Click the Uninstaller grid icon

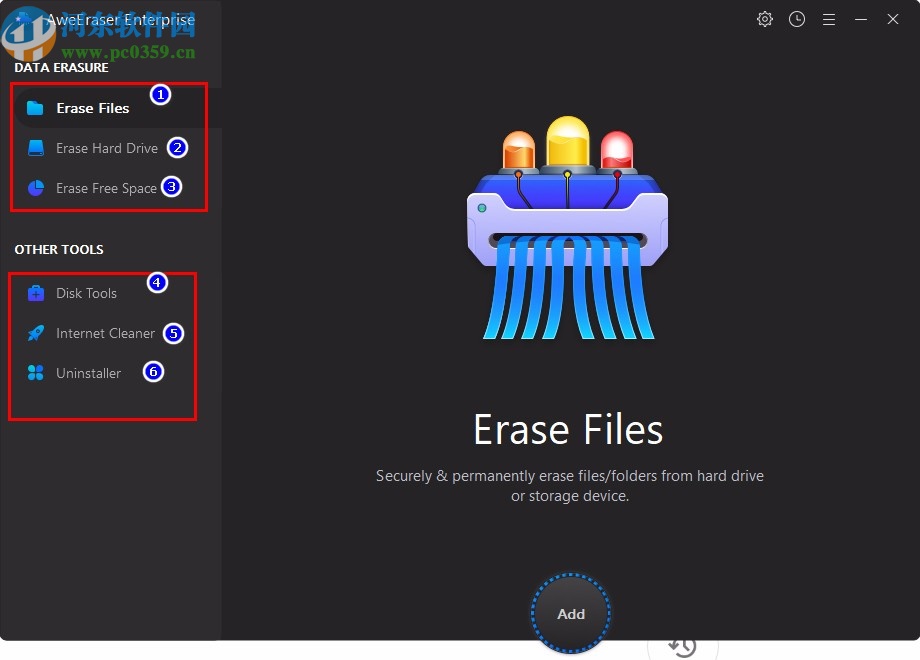pyautogui.click(x=34, y=372)
